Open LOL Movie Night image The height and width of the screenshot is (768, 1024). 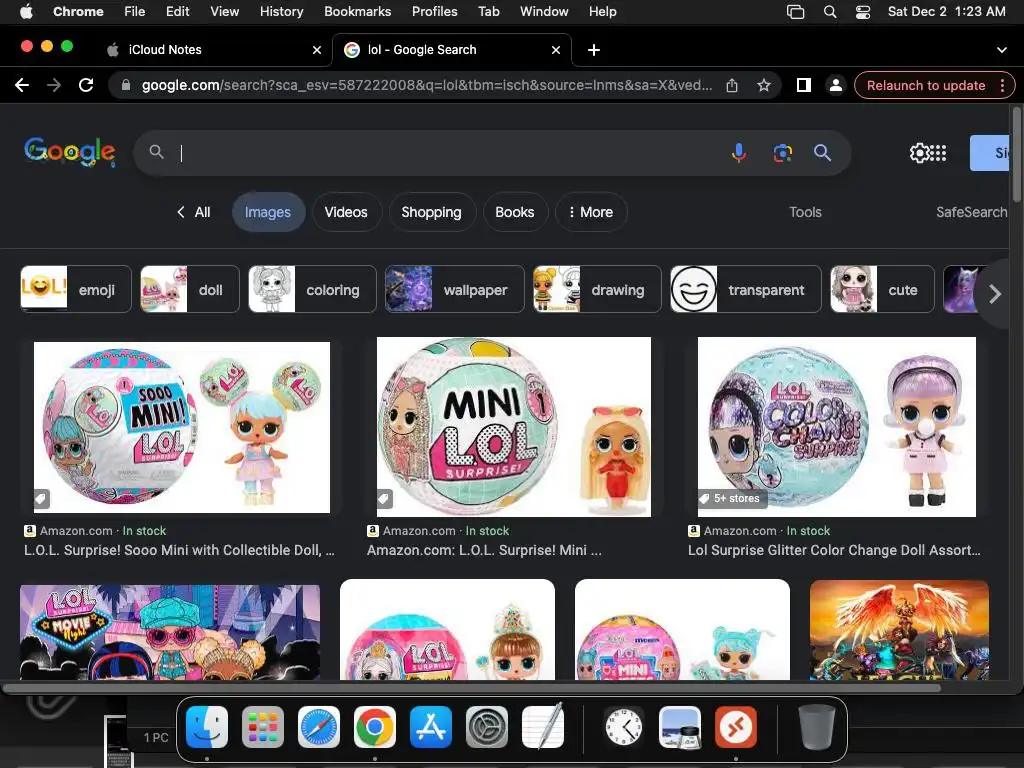[170, 632]
